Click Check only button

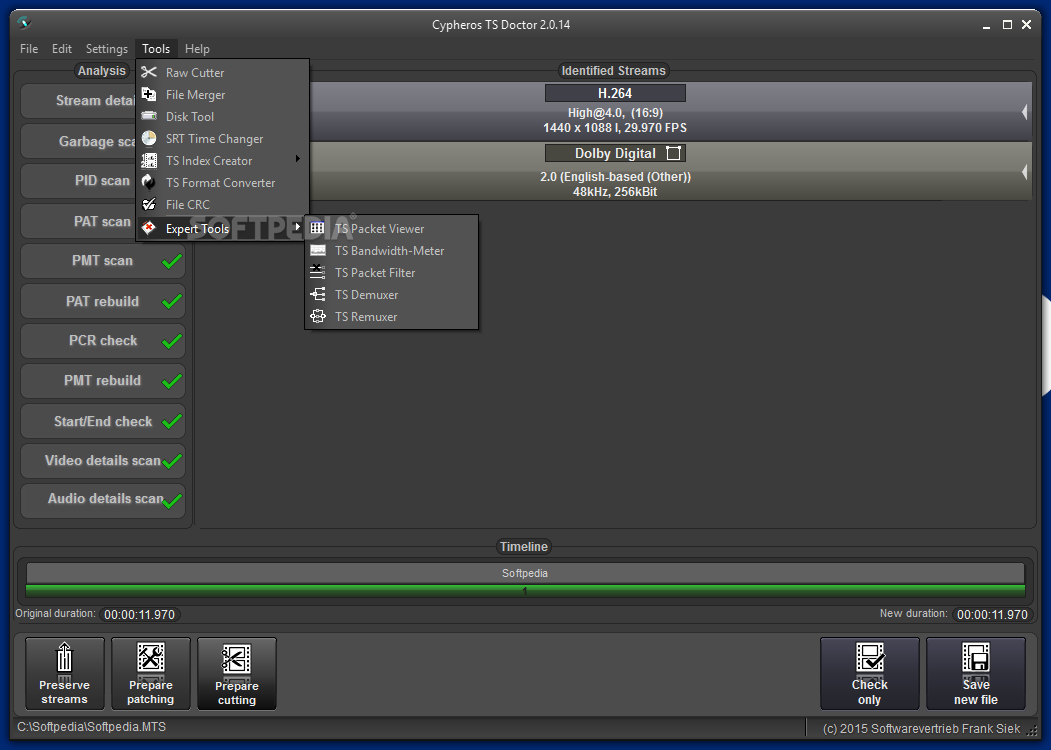point(869,673)
